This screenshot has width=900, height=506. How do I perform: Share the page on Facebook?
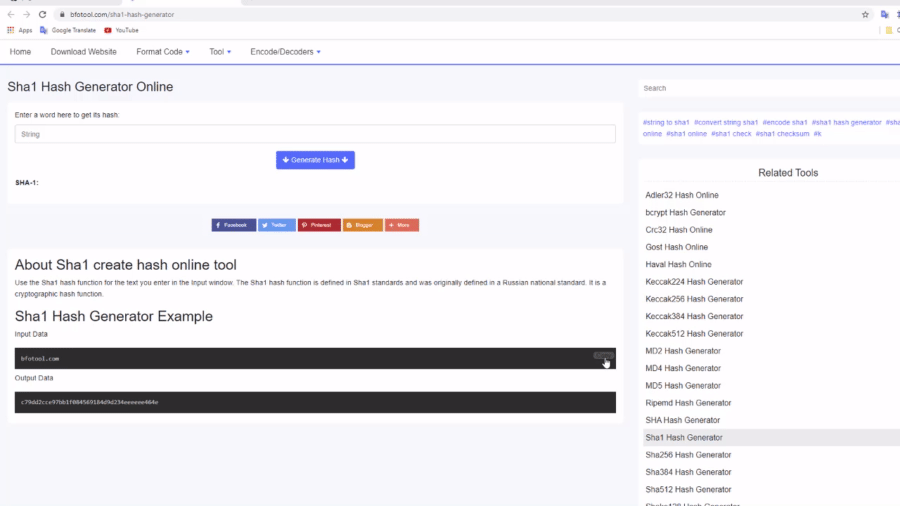[x=234, y=225]
